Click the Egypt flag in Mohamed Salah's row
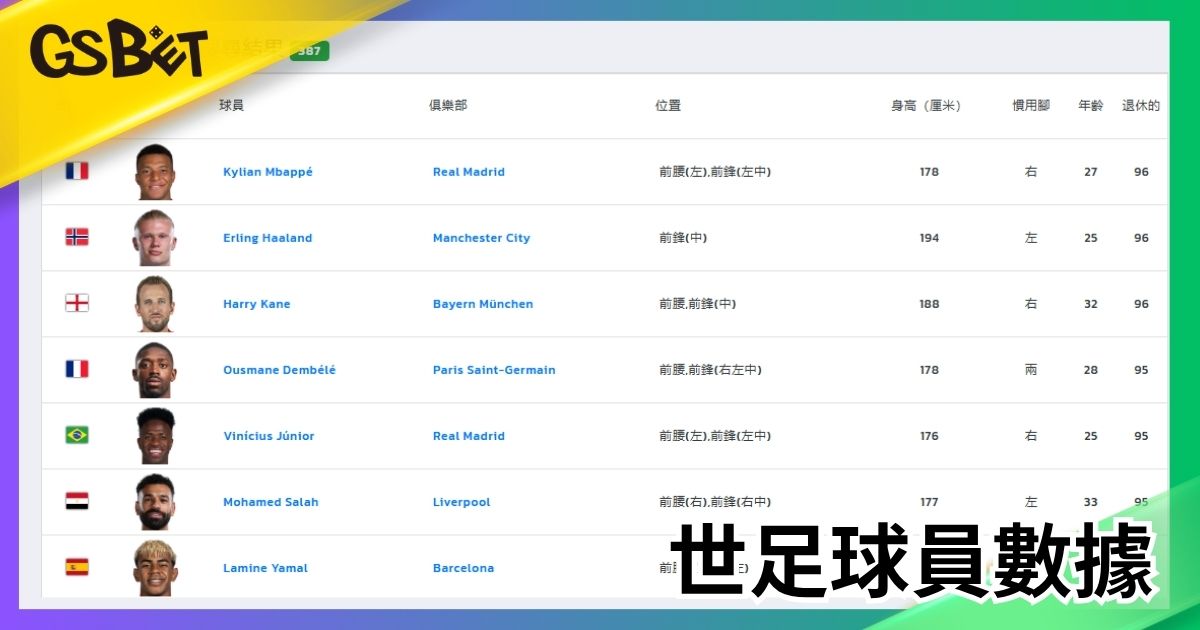Screen dimensions: 1200x630 77,501
